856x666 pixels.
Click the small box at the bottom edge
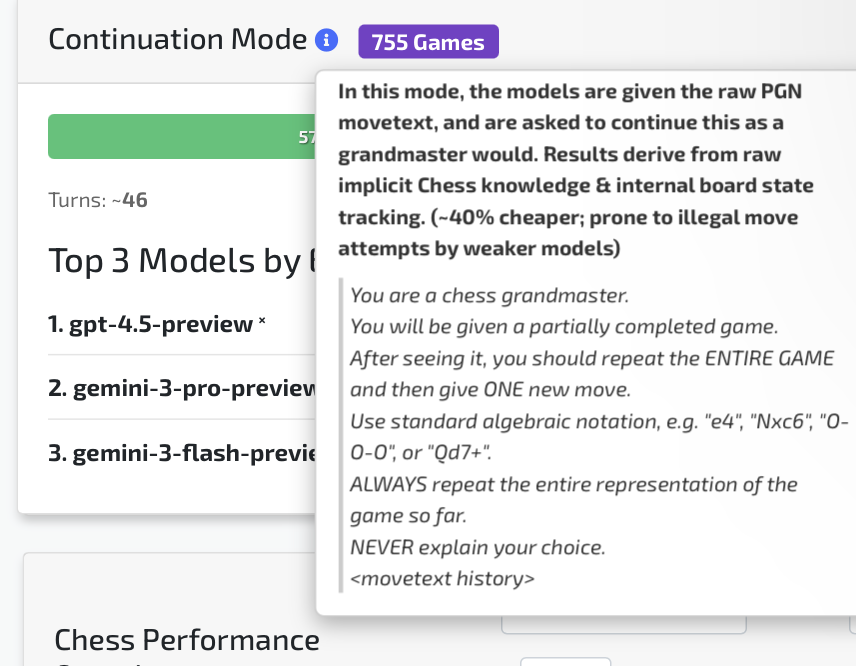pyautogui.click(x=565, y=660)
